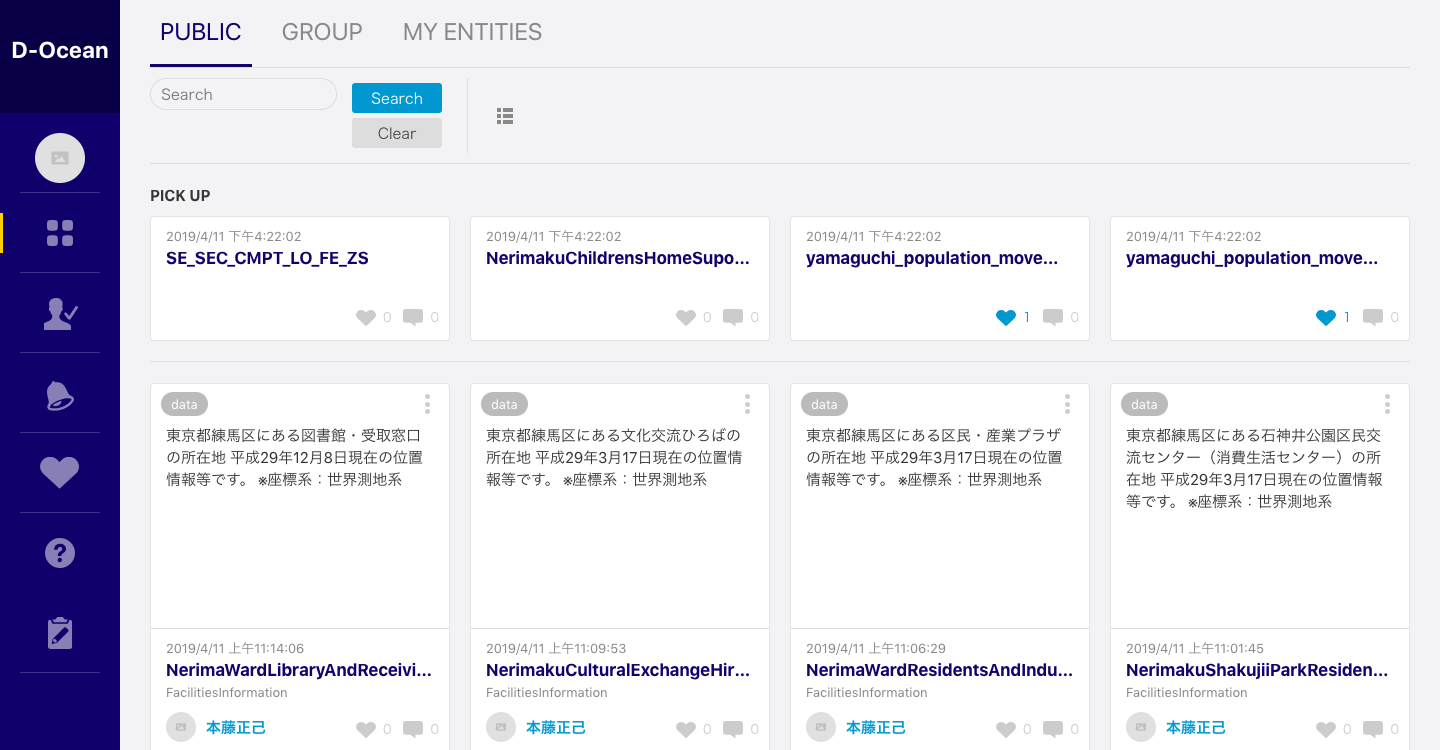
Task: Open the notifications bell icon in sidebar
Action: [x=60, y=395]
